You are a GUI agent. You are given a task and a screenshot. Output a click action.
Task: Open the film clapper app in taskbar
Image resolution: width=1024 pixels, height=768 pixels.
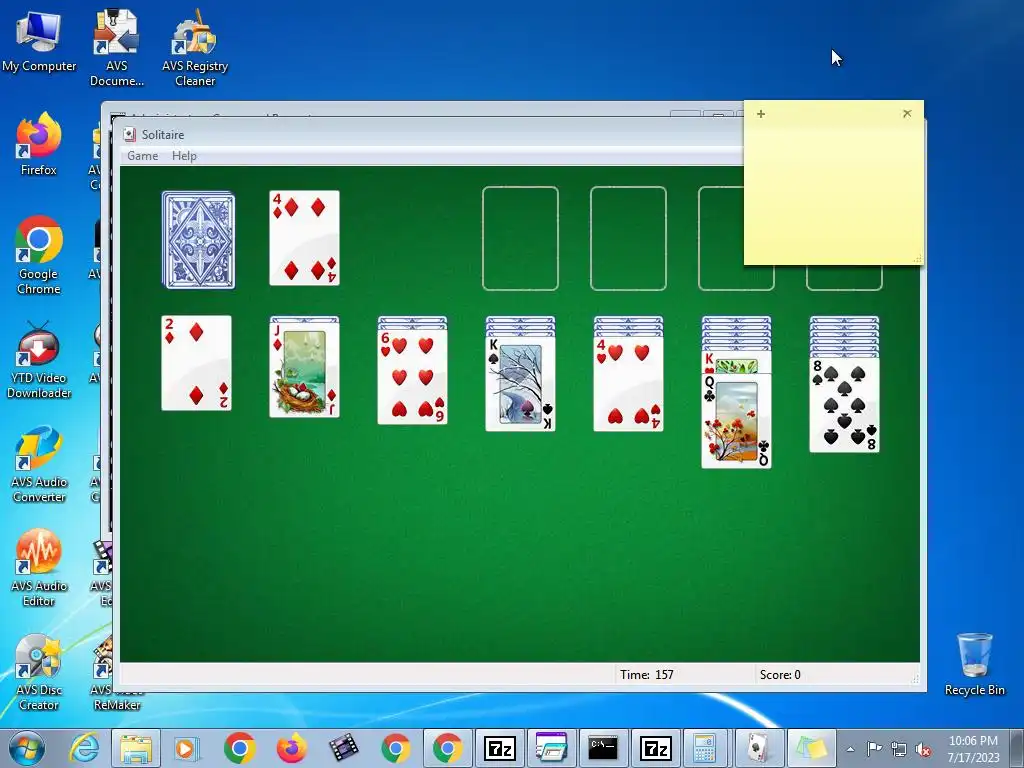(344, 748)
